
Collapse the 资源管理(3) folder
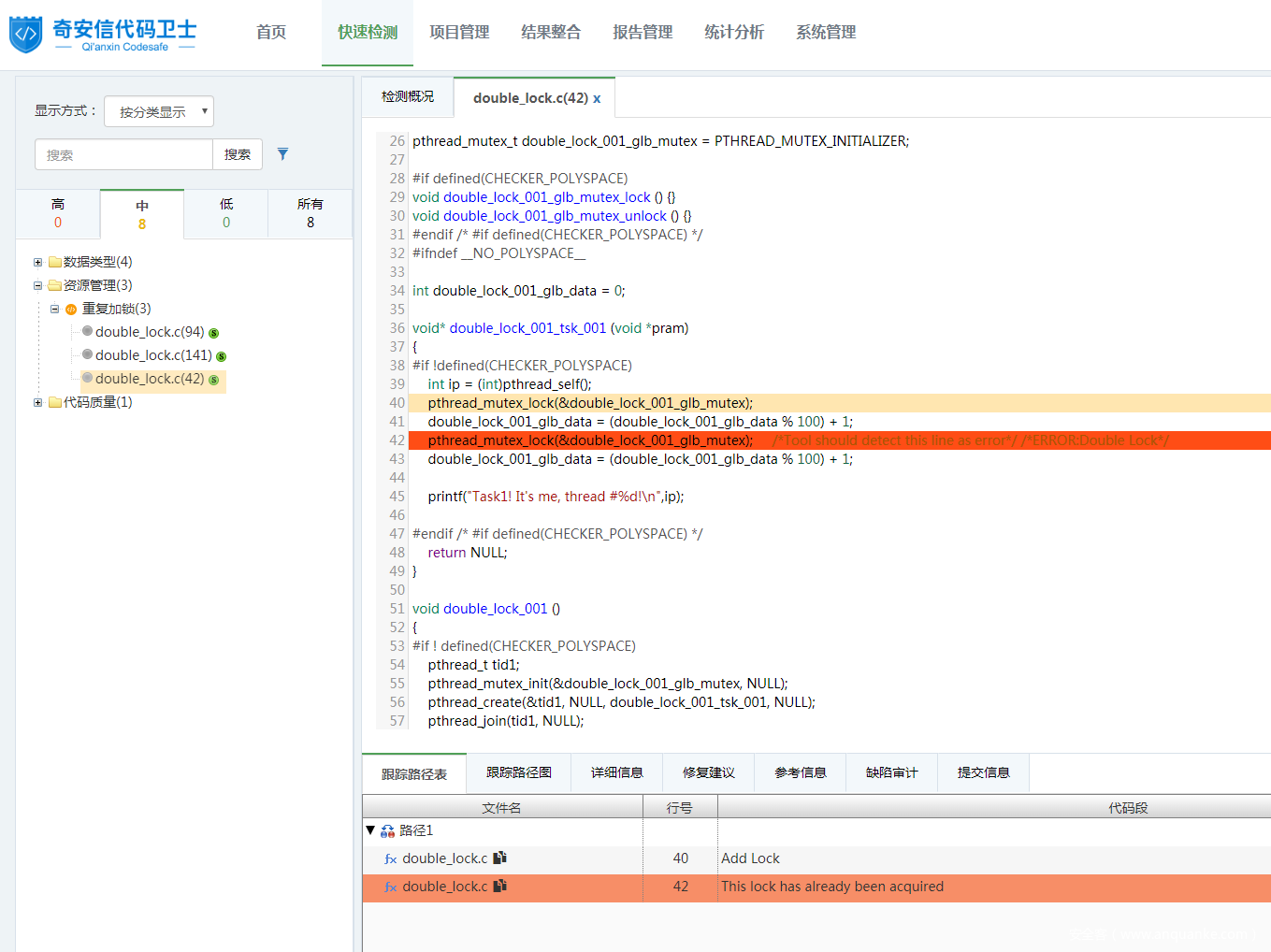38,286
